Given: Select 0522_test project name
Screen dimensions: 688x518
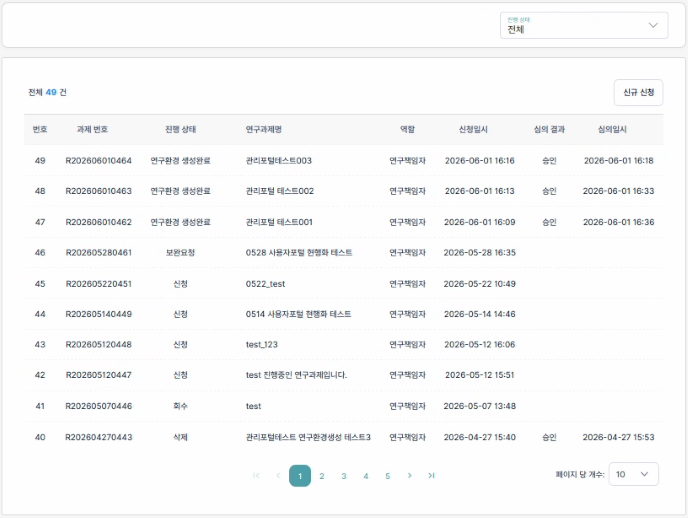Looking at the screenshot, I should click(x=265, y=284).
